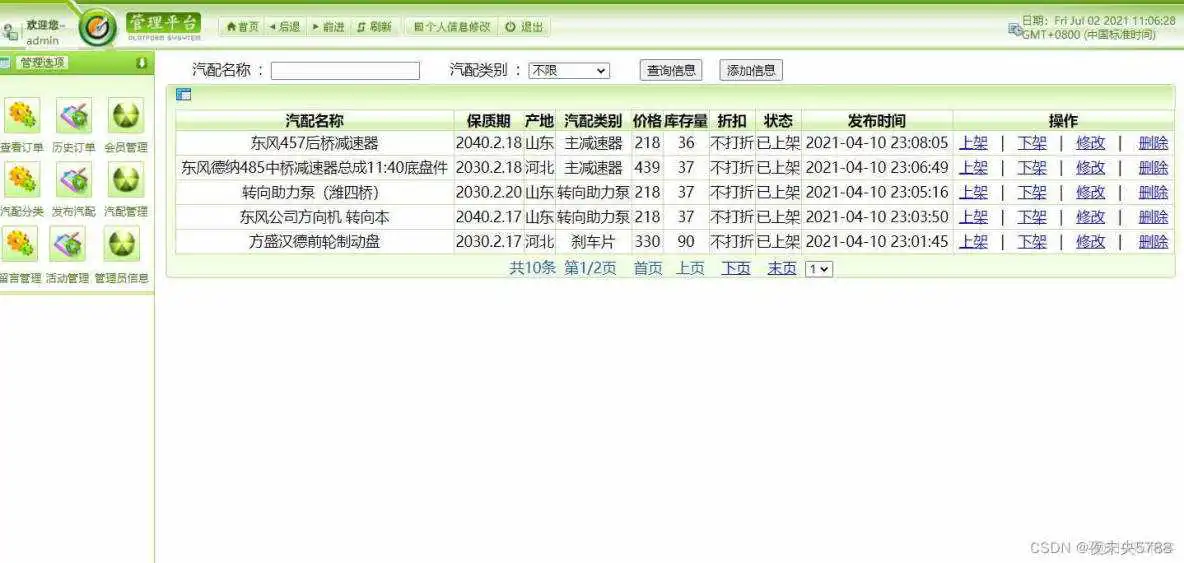1184x563 pixels.
Task: Open 活动管理 icon in sidebar
Action: (67, 244)
